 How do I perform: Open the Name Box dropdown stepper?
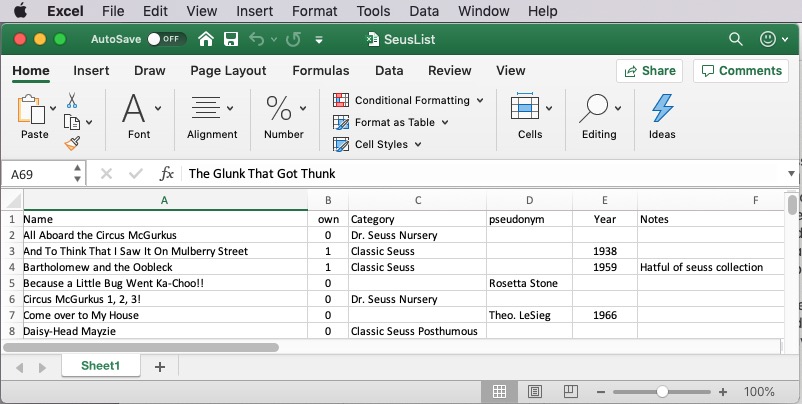[x=77, y=174]
